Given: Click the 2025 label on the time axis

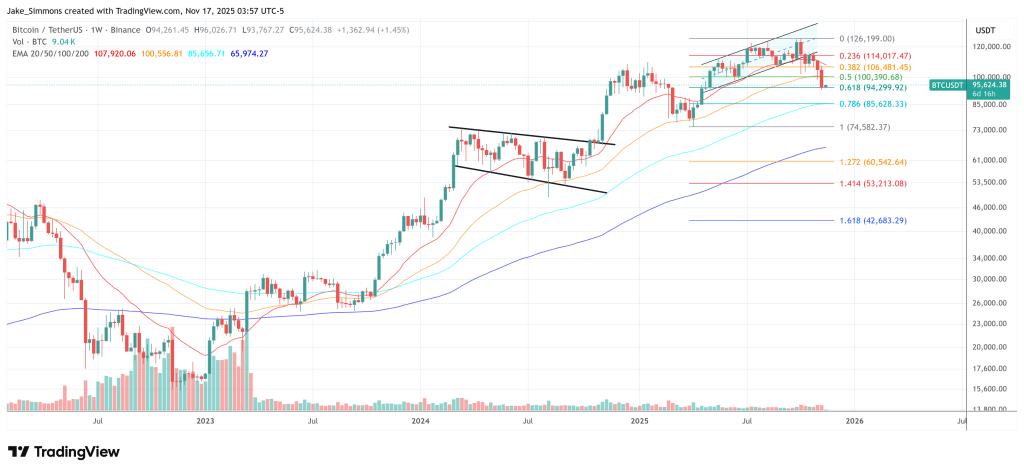Looking at the screenshot, I should coord(639,422).
